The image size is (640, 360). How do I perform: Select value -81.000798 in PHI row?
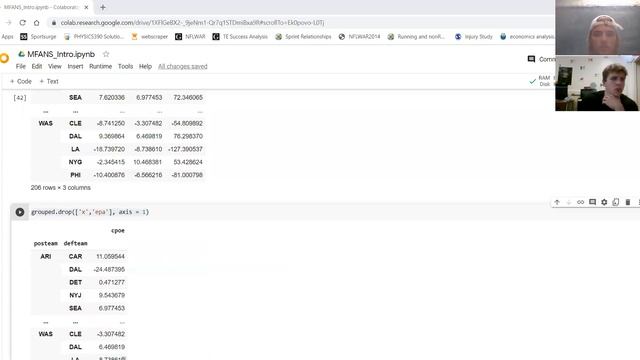tap(187, 175)
